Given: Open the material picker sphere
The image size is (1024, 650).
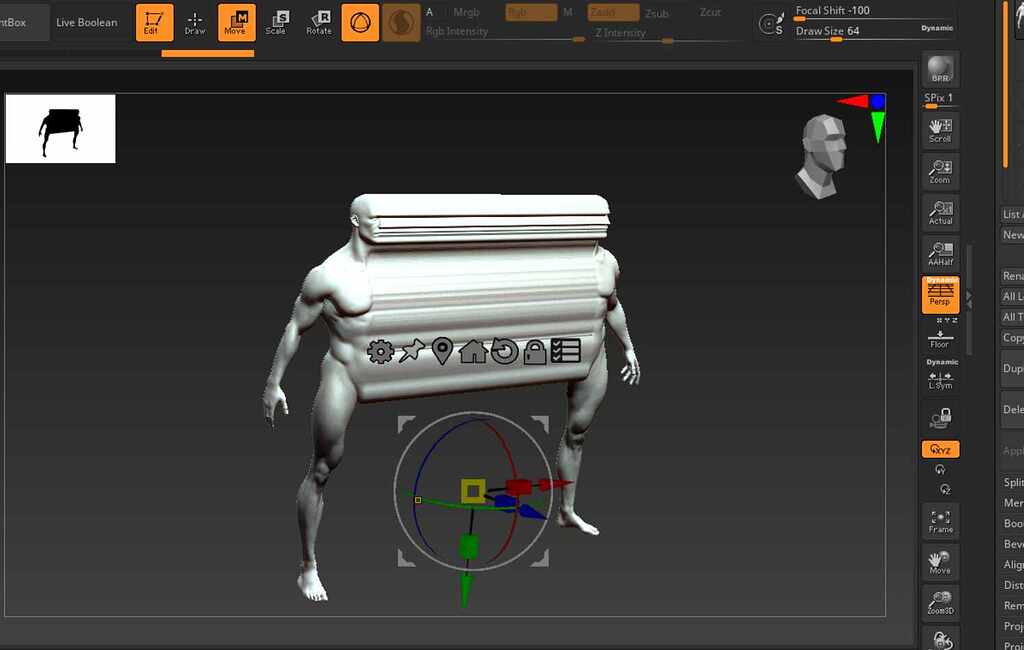Looking at the screenshot, I should click(400, 22).
